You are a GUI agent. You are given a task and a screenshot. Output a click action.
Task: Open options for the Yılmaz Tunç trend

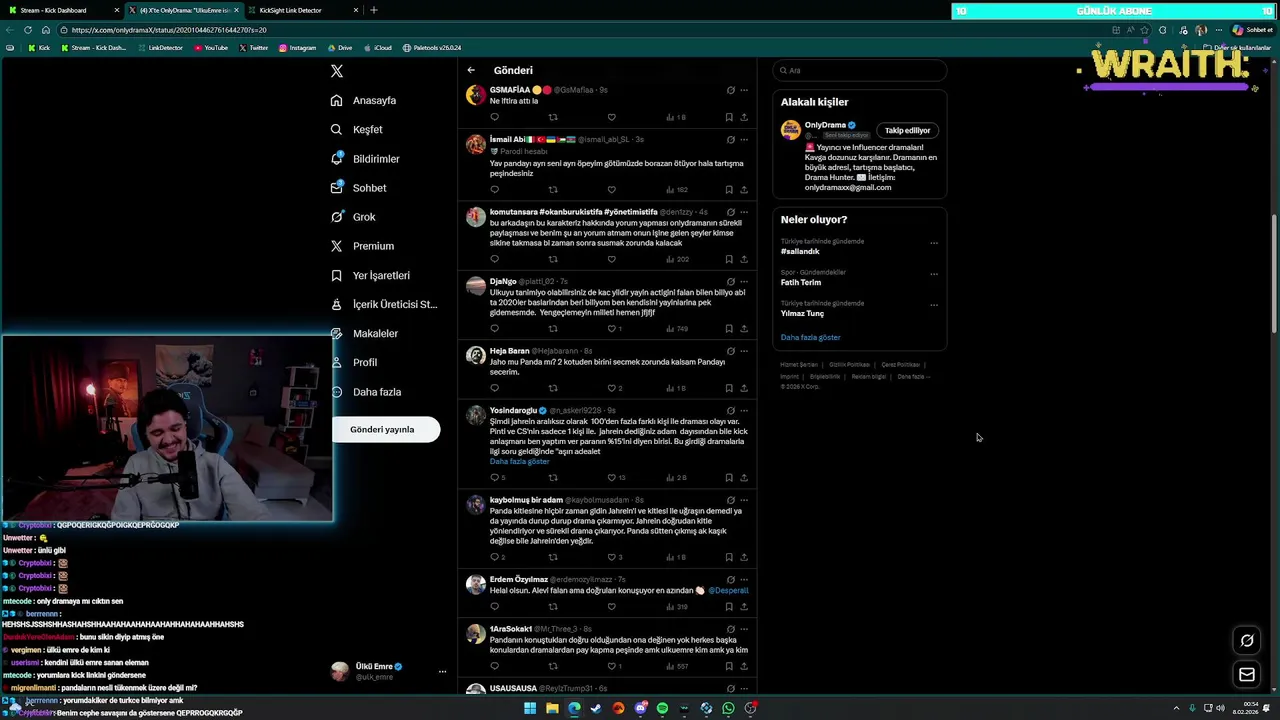[x=934, y=304]
